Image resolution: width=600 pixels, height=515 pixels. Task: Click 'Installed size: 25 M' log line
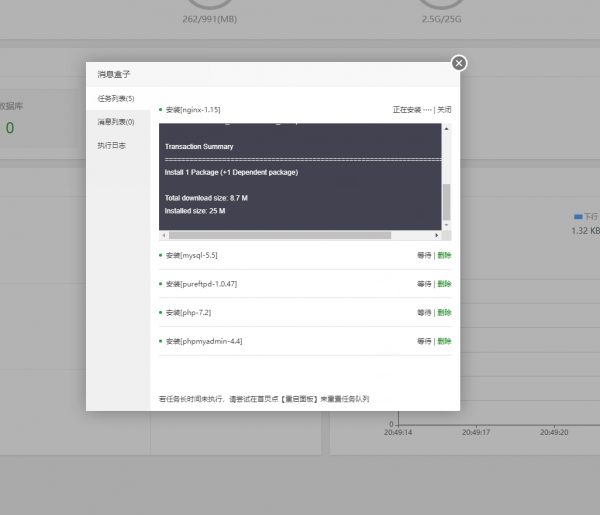195,211
